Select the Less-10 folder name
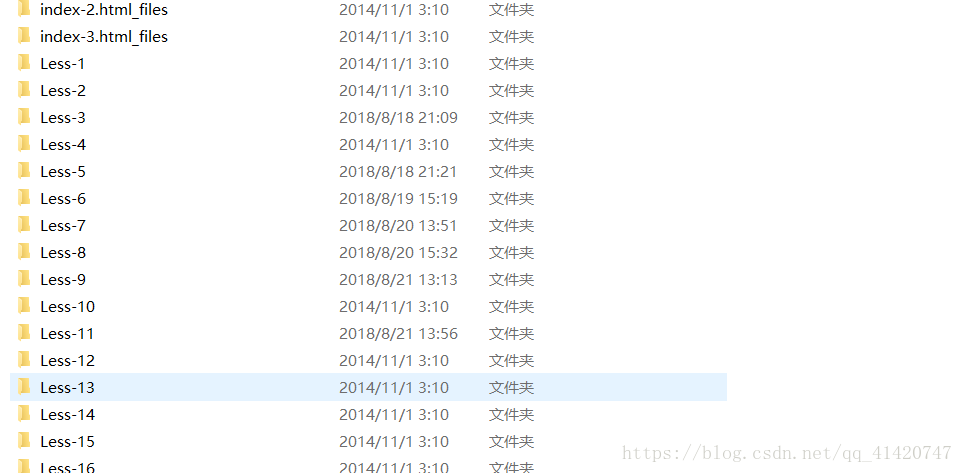 pyautogui.click(x=68, y=307)
